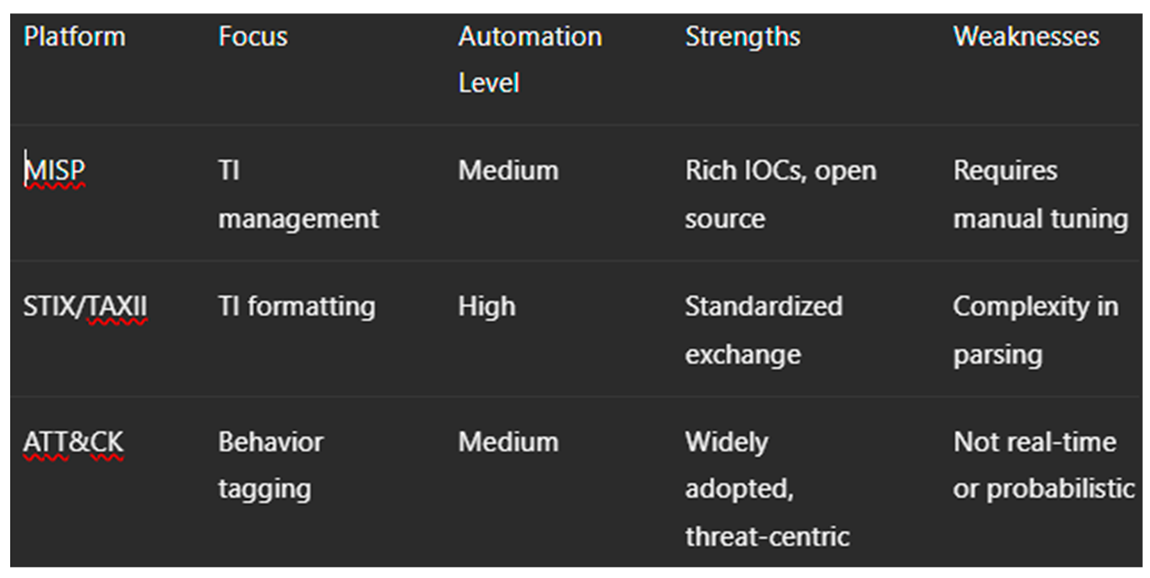This screenshot has height=578, width=1150.
Task: Click the Requires manual tuning cell
Action: (1040, 194)
